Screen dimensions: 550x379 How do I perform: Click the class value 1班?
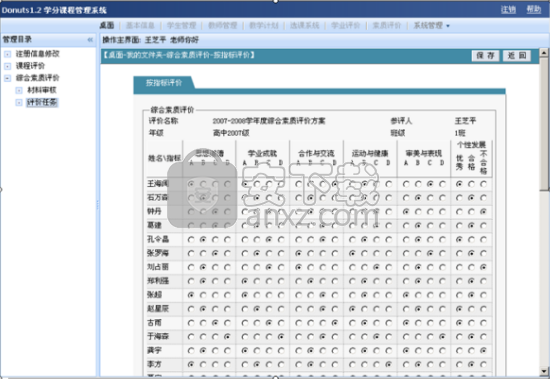click(x=460, y=133)
